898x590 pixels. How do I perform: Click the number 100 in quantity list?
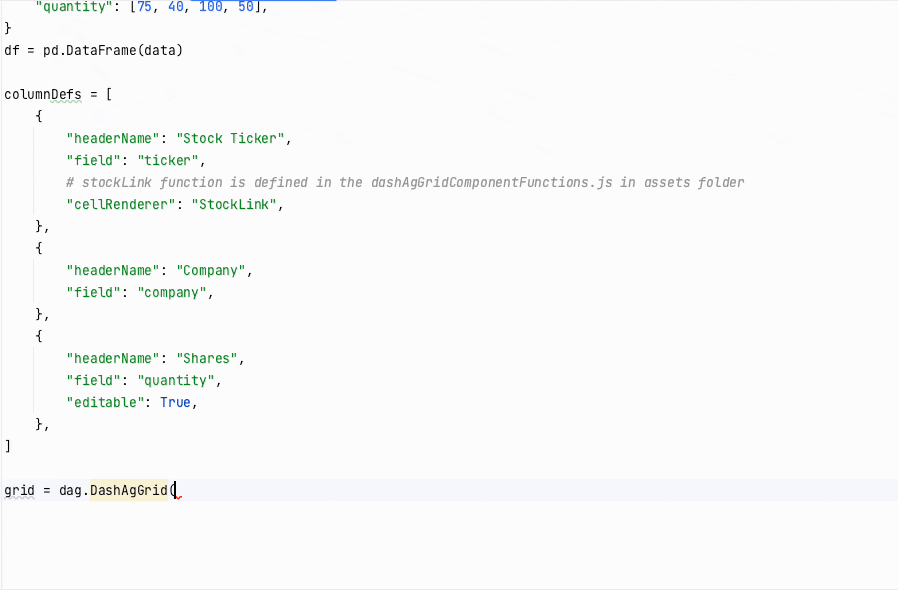(210, 7)
